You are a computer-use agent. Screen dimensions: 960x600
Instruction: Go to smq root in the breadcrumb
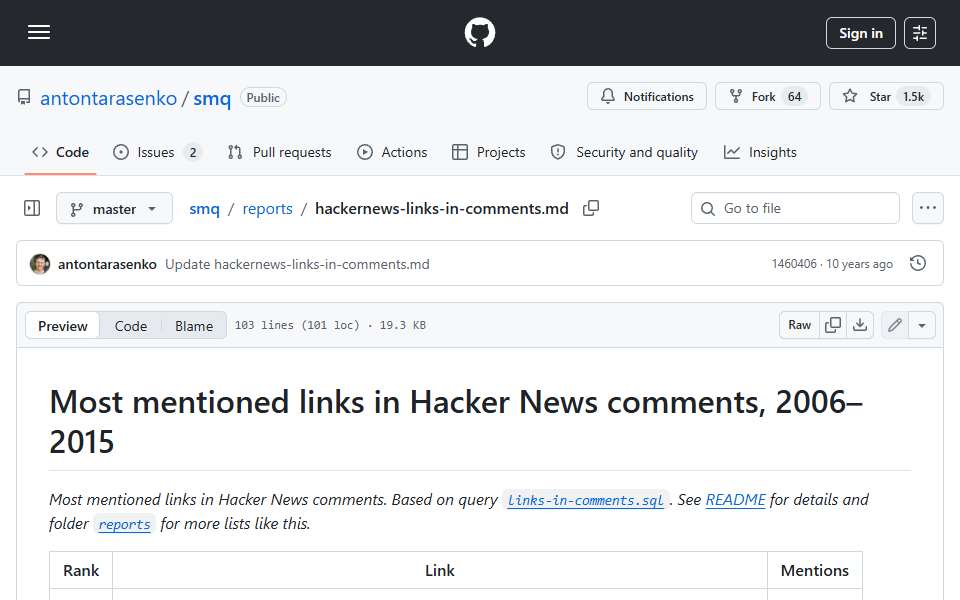[204, 209]
